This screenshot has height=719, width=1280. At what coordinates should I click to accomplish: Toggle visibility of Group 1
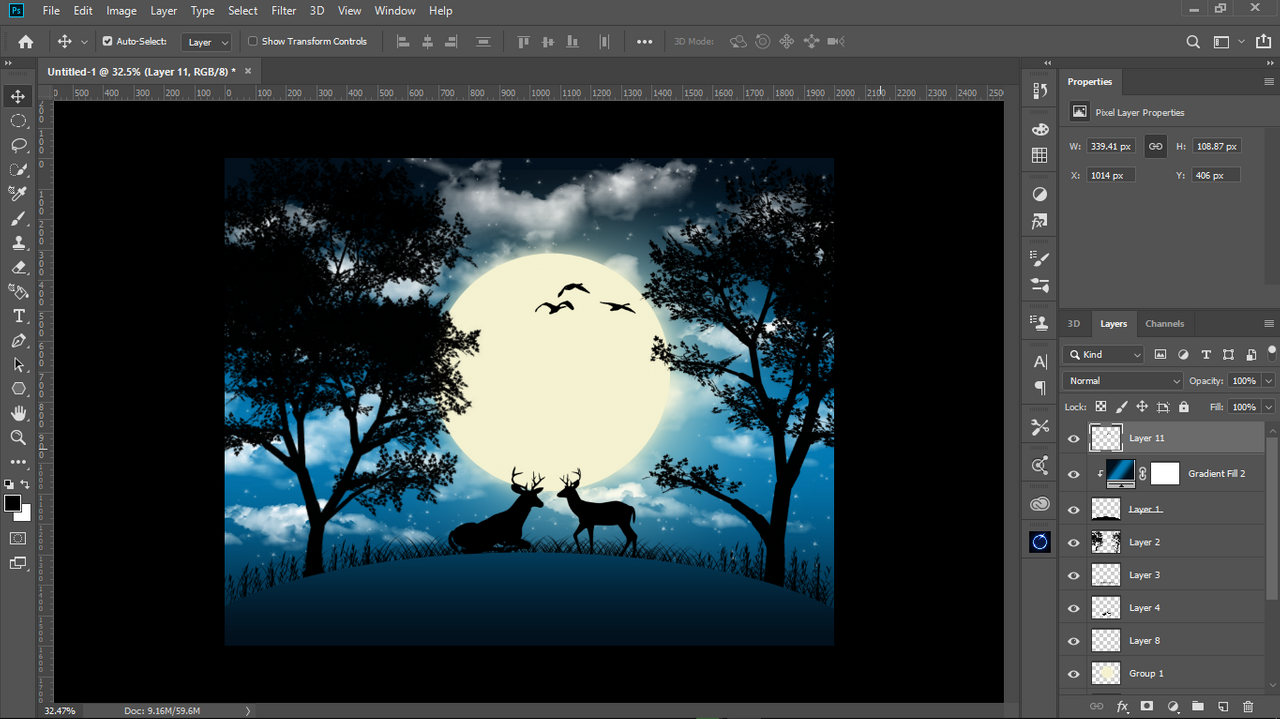(1074, 674)
